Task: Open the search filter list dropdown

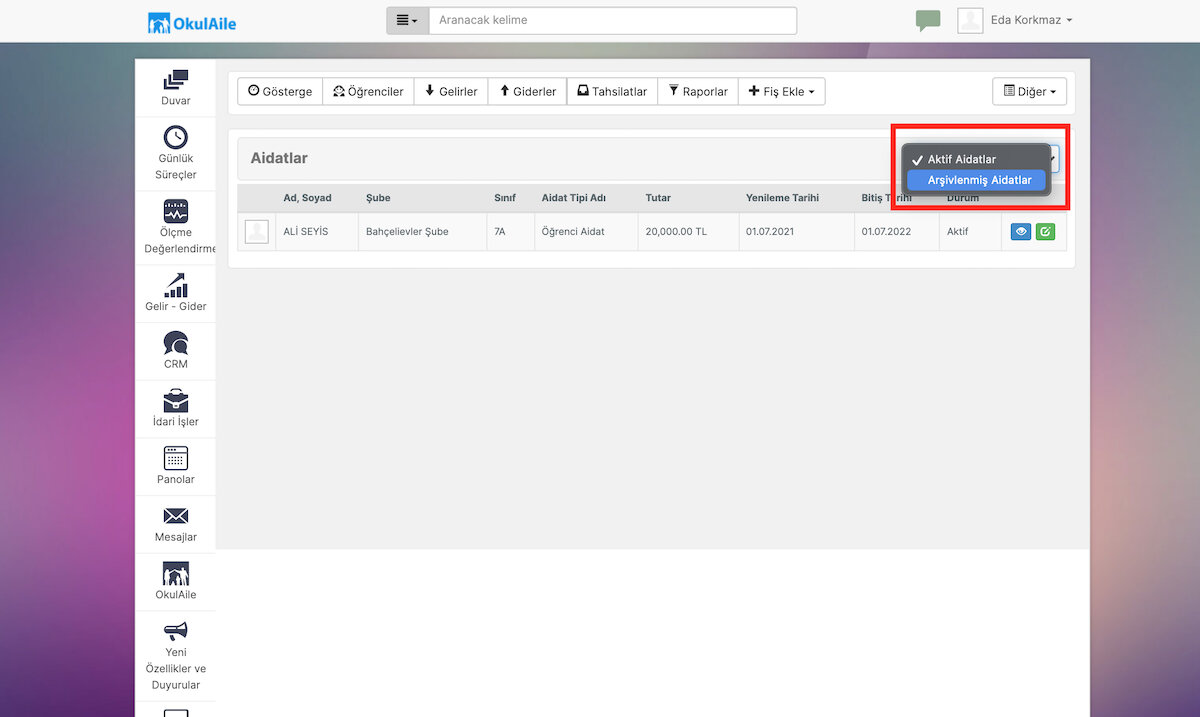Action: (x=407, y=21)
